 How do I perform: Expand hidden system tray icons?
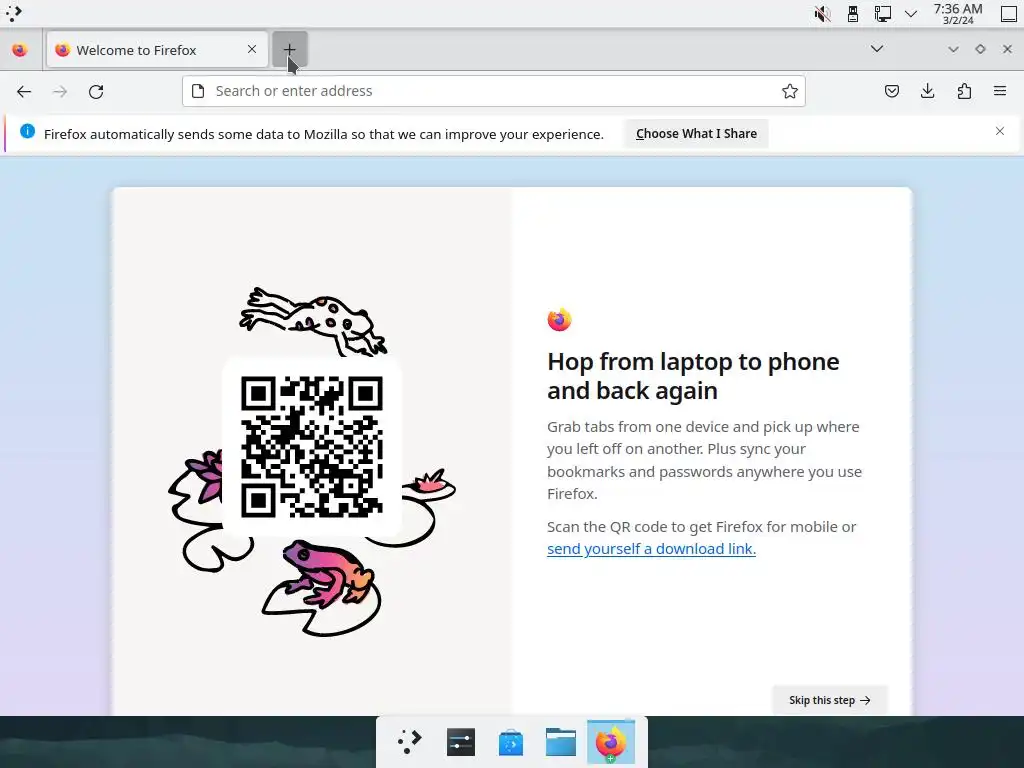click(911, 14)
